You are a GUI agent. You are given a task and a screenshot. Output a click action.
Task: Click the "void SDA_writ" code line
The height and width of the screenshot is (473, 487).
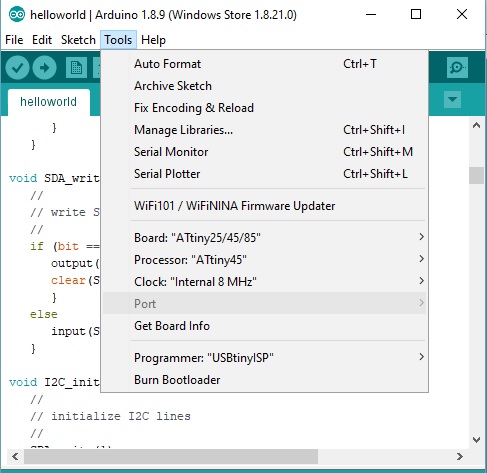pos(54,178)
